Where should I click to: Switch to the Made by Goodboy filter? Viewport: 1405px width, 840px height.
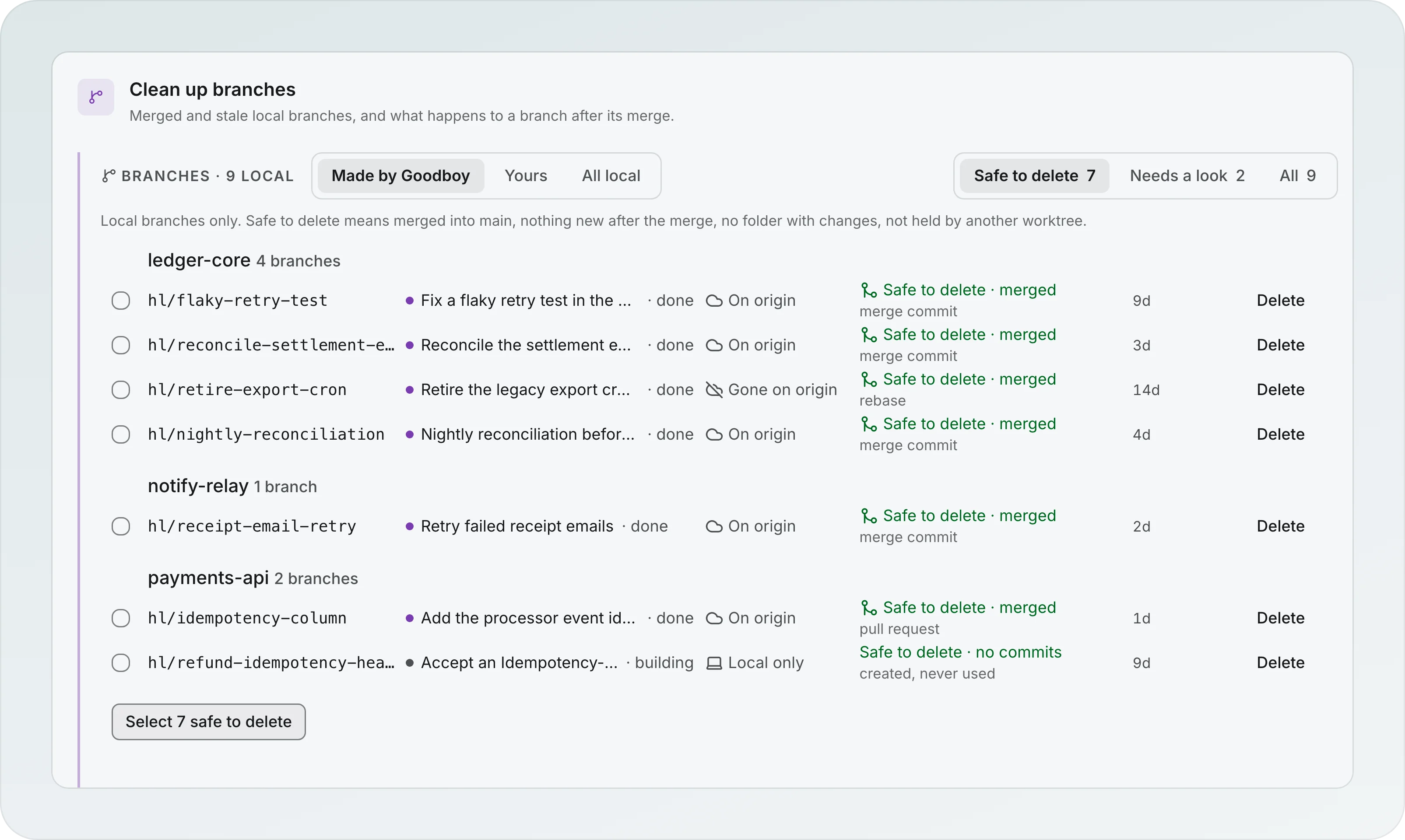(400, 176)
